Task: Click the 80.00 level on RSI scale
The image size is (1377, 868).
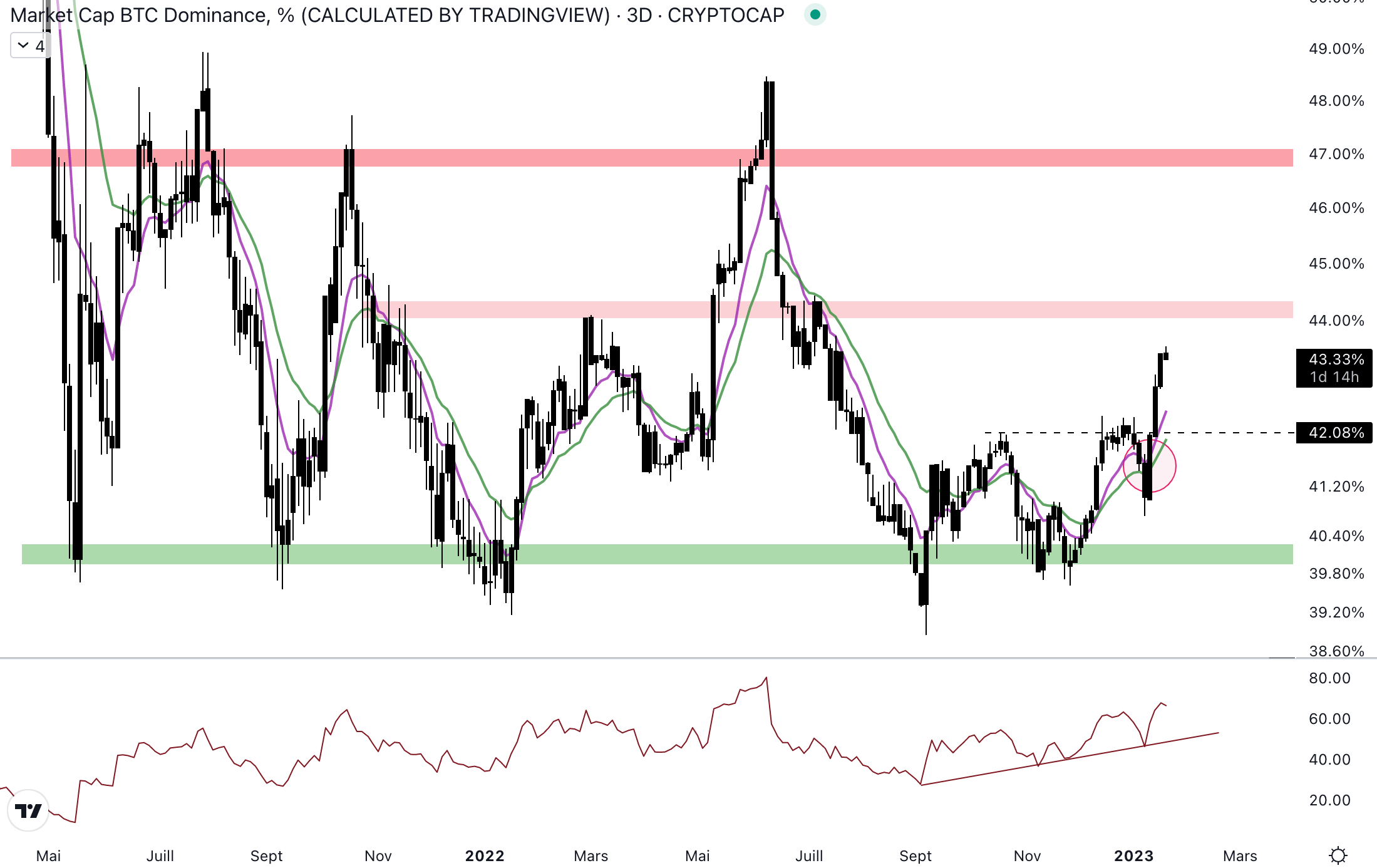Action: click(x=1329, y=678)
